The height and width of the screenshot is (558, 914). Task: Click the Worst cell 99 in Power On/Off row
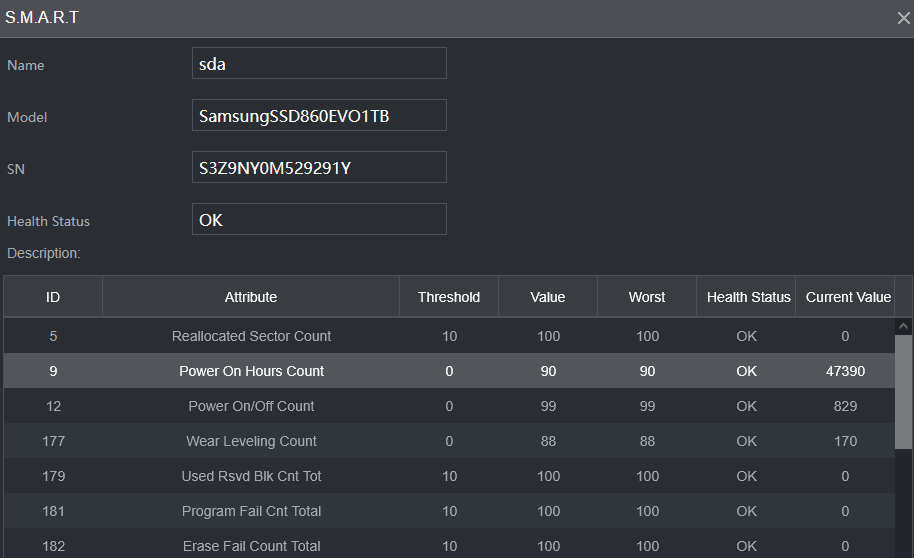[x=647, y=406]
